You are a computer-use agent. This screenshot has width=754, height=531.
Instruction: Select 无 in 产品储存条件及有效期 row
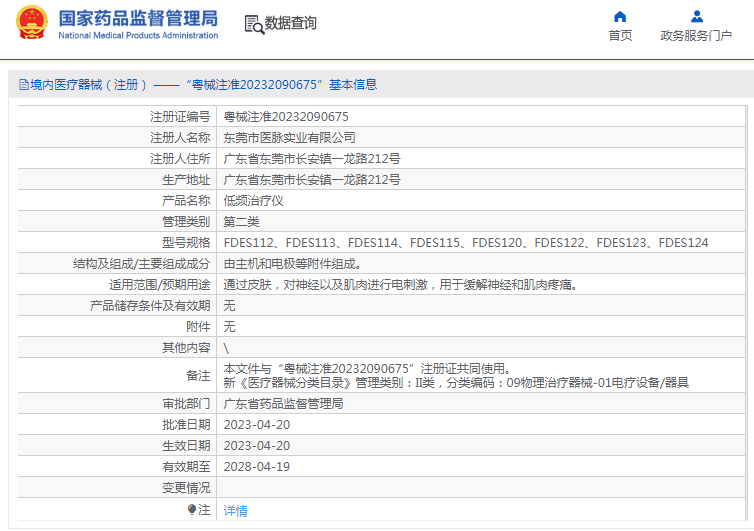pyautogui.click(x=229, y=306)
